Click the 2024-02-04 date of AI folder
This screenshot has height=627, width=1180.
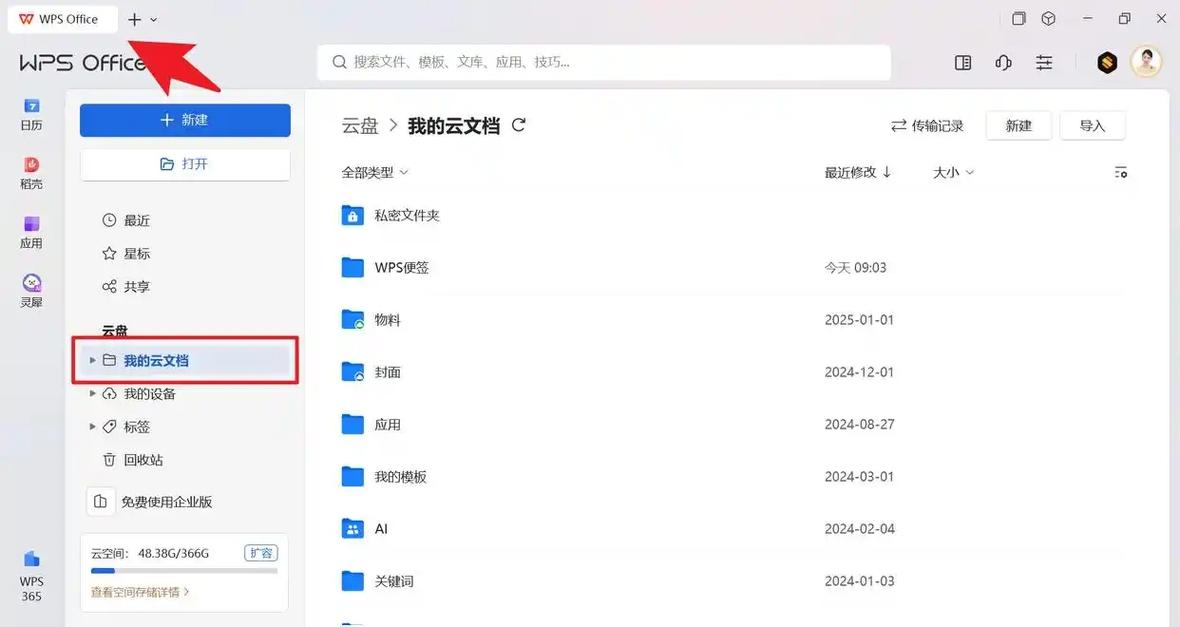[x=859, y=529]
